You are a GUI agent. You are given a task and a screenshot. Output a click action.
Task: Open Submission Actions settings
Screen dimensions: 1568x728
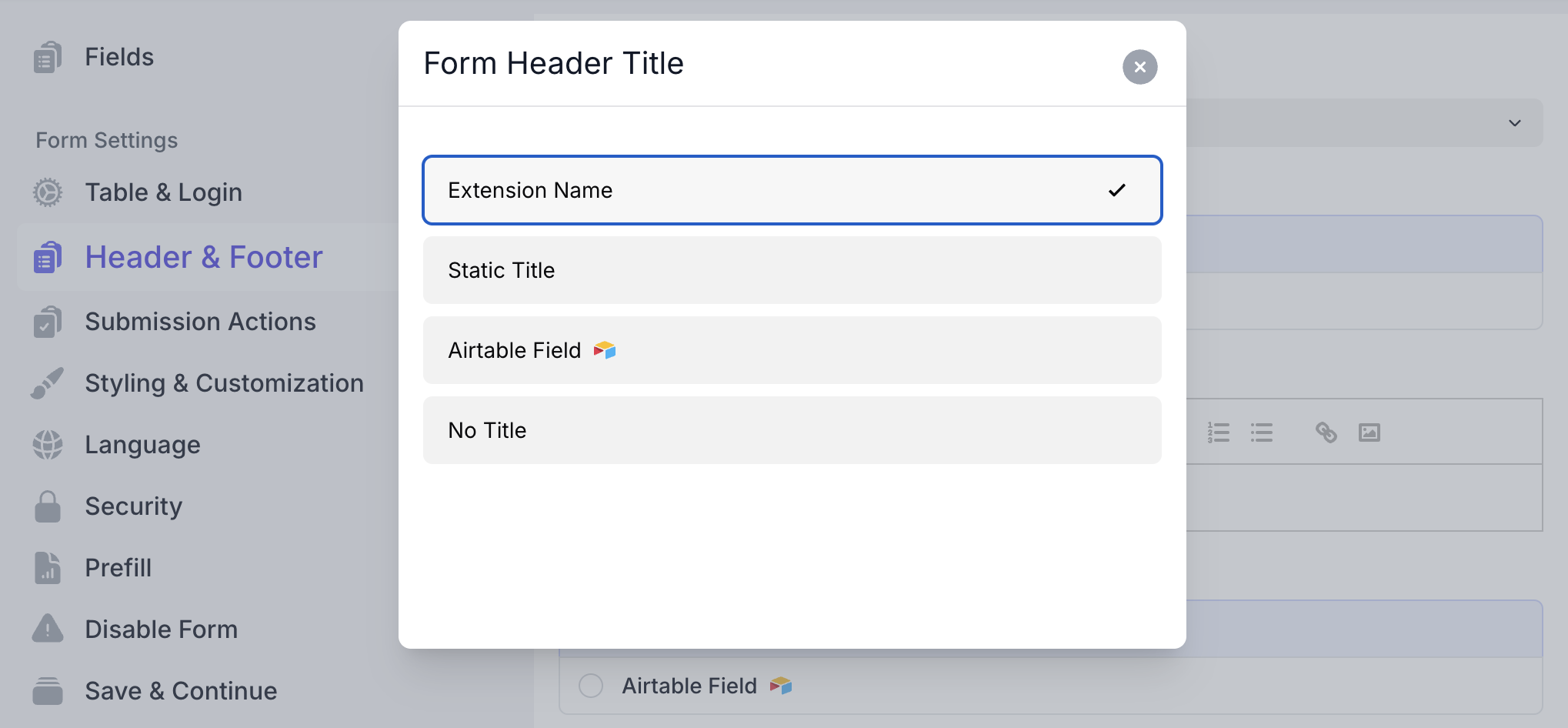point(200,322)
